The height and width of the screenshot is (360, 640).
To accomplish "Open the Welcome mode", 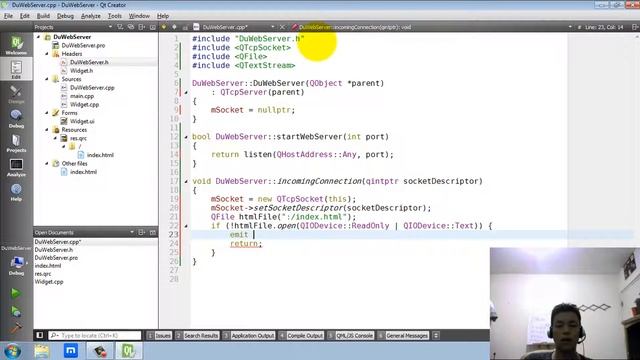I will pos(16,45).
